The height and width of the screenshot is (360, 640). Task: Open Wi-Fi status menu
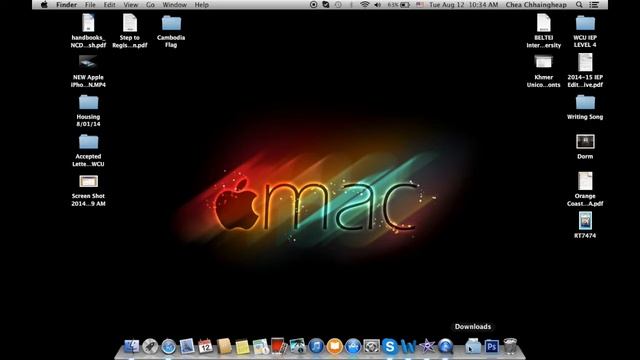coord(364,4)
